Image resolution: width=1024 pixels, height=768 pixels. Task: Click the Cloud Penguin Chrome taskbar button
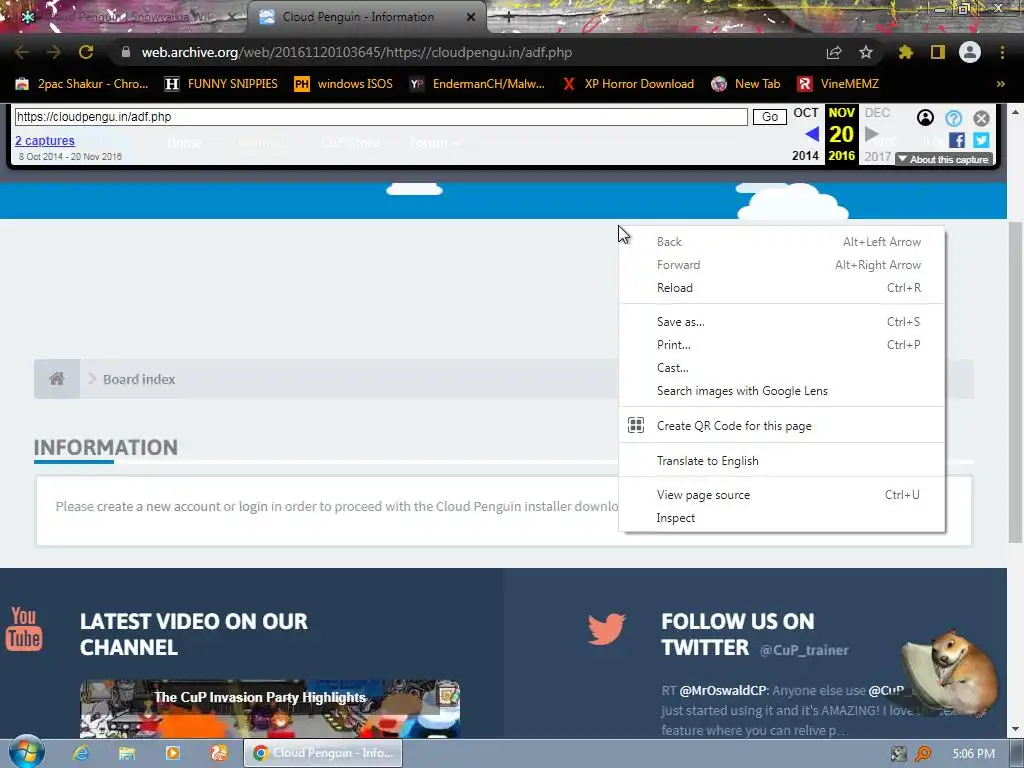point(323,753)
